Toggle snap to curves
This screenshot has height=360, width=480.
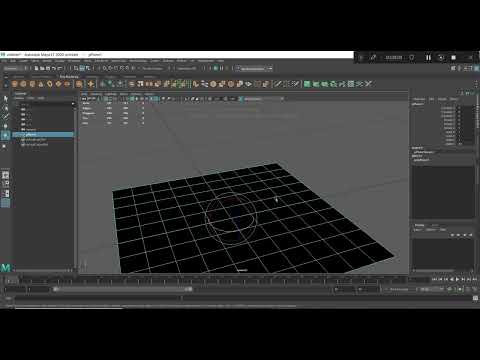110,68
